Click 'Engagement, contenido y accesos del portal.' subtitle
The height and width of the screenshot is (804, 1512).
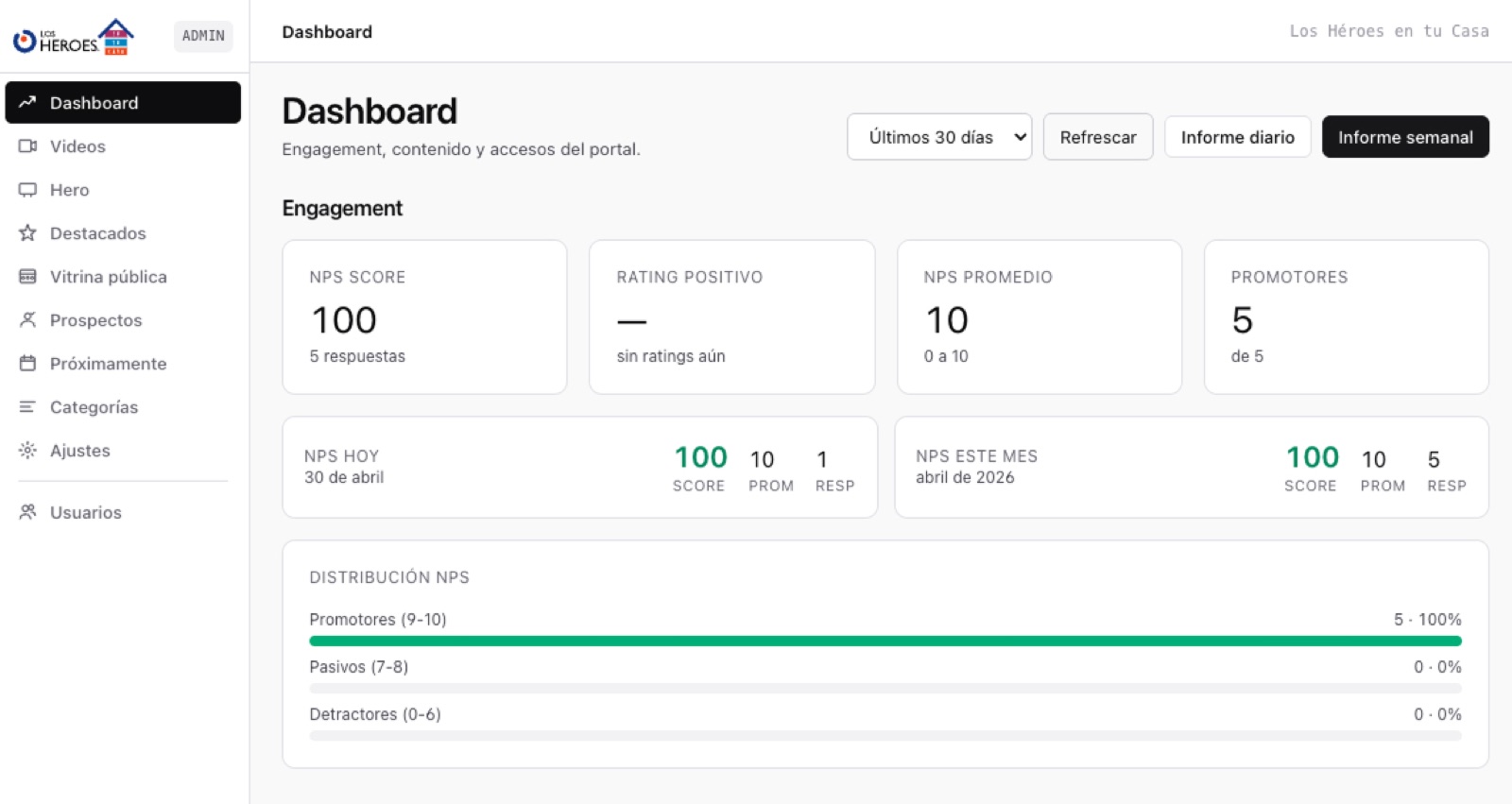coord(461,149)
